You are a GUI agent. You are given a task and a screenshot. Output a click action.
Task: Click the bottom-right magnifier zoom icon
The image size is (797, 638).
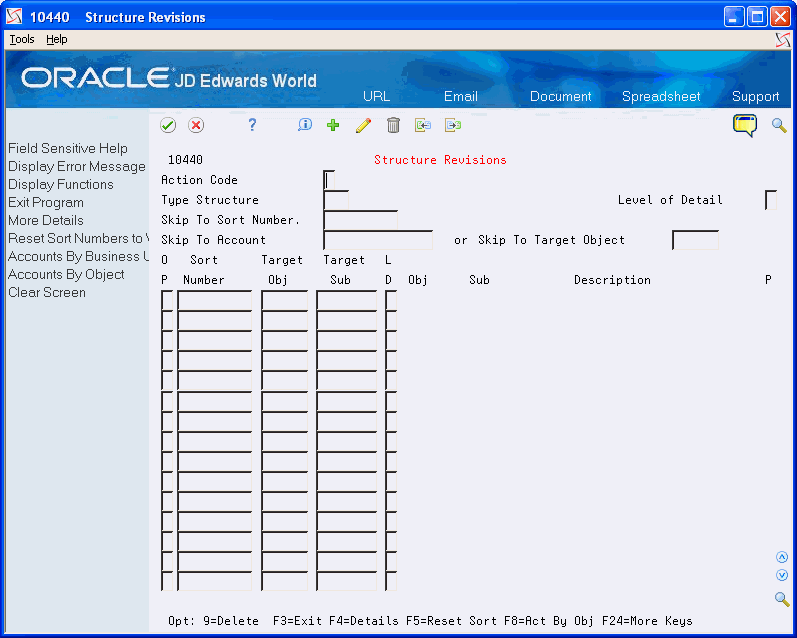click(x=782, y=599)
